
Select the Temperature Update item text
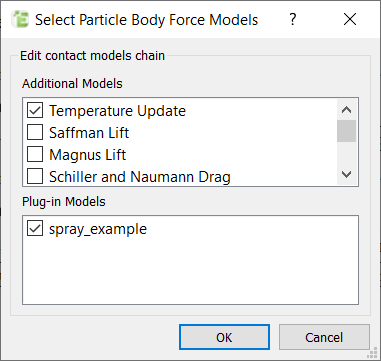(x=117, y=111)
